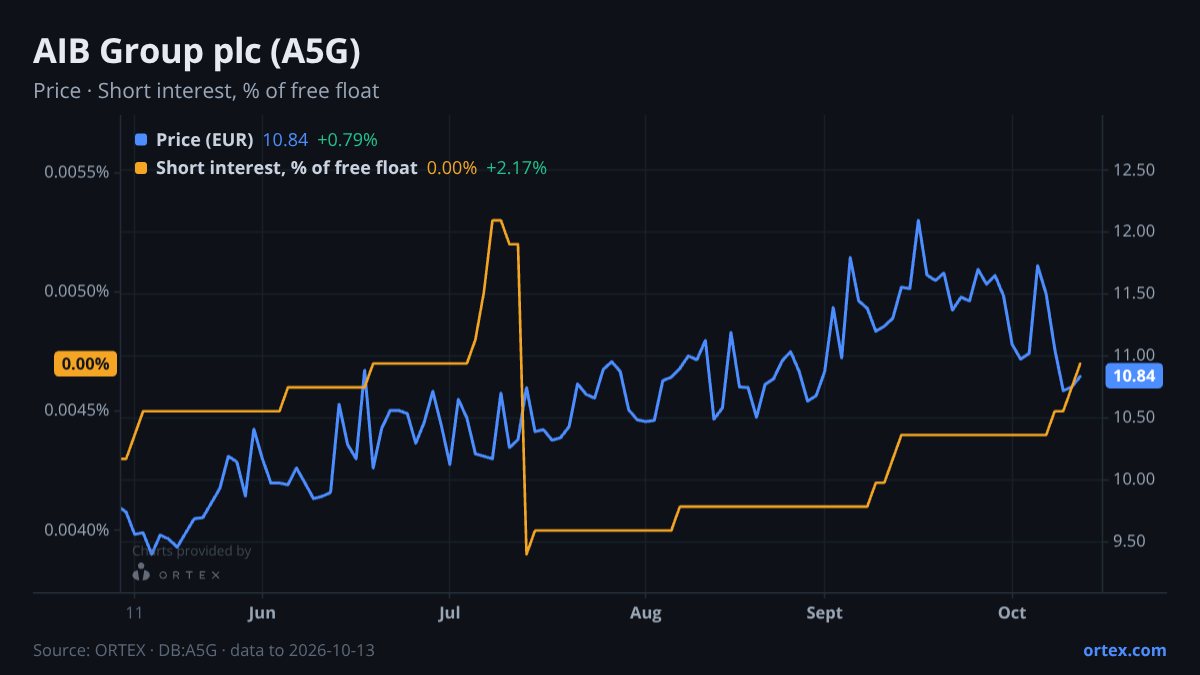Click the 0.0050% left axis label
This screenshot has height=675, width=1200.
[76, 292]
